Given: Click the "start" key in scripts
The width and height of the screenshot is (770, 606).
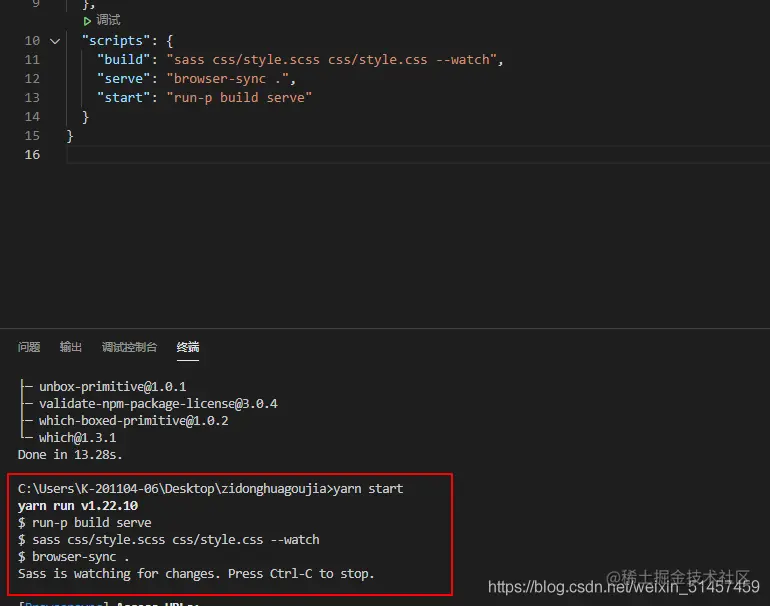Looking at the screenshot, I should (123, 98).
